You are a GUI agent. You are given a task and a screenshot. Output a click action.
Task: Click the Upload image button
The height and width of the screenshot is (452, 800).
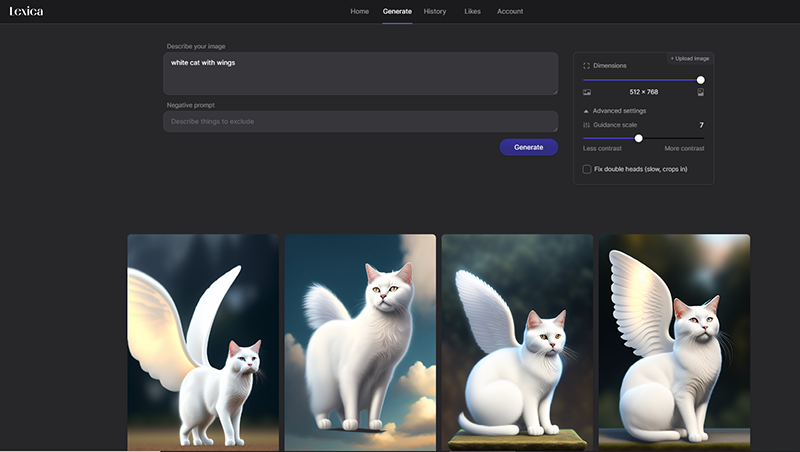click(x=690, y=58)
